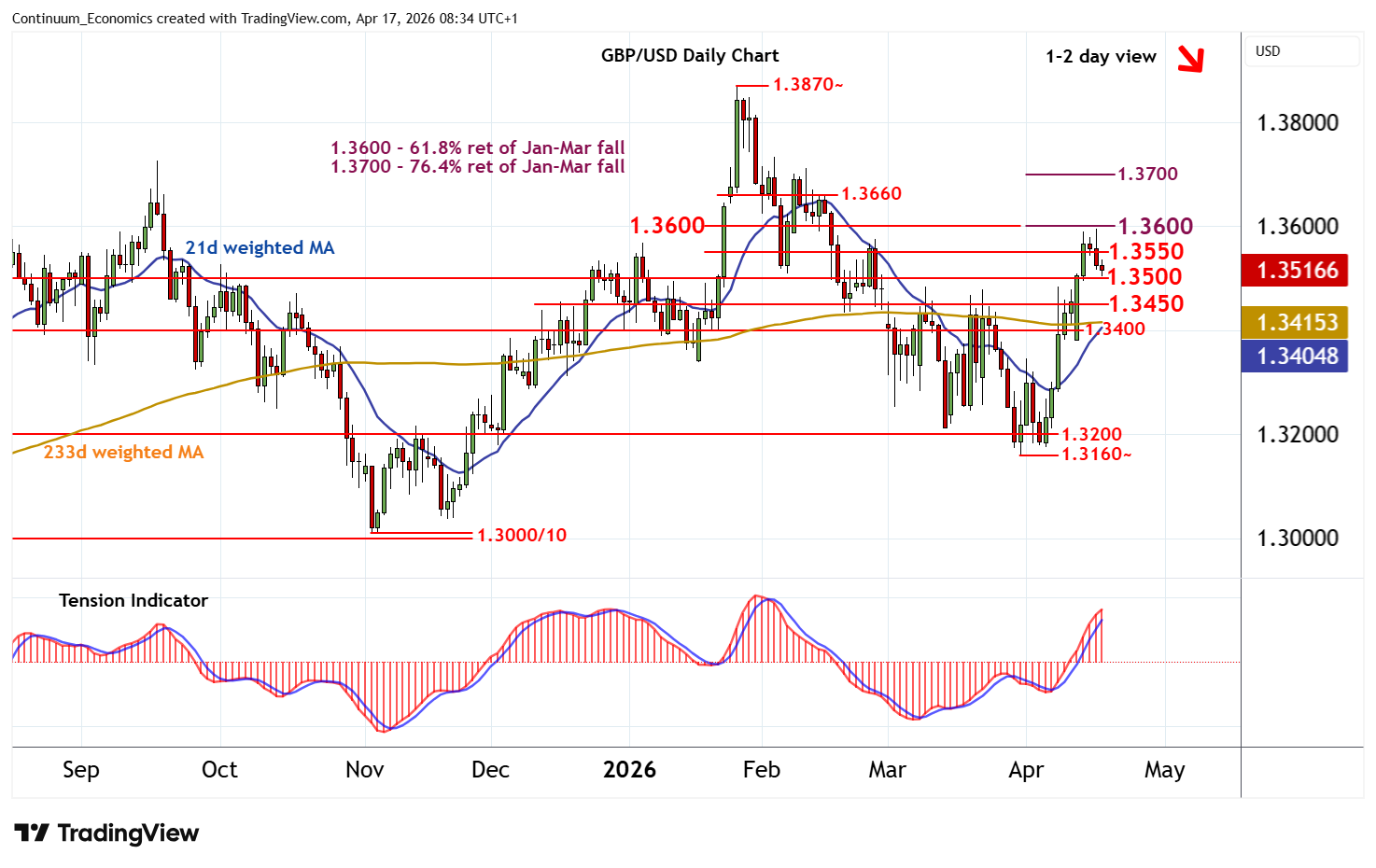Click the 1.3700 Fibonacci target label

click(x=1147, y=175)
